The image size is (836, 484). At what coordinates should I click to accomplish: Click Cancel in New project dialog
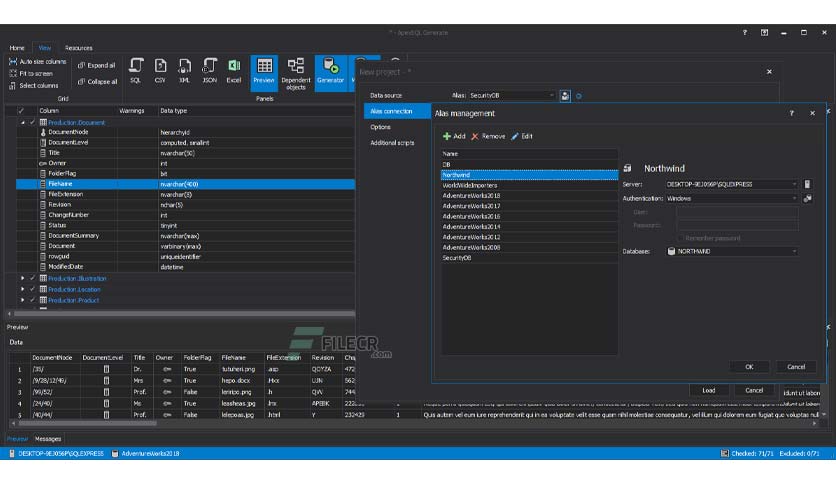tap(754, 390)
